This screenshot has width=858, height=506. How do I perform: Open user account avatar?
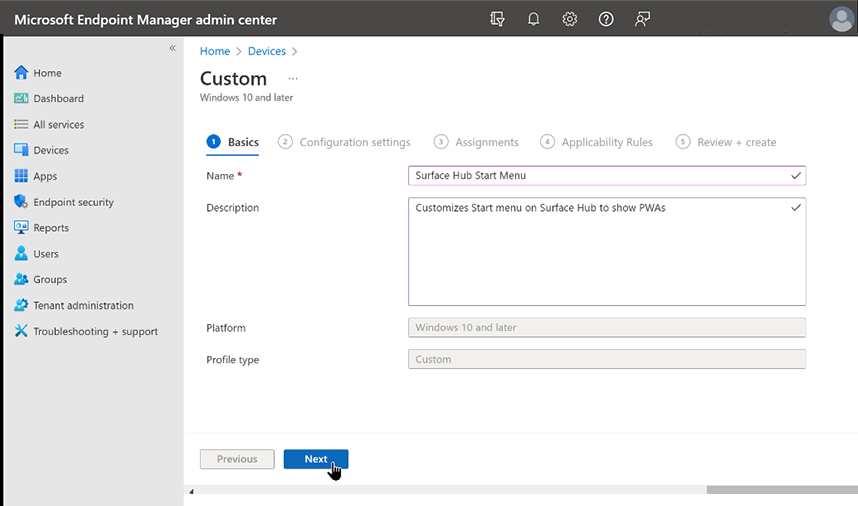841,19
